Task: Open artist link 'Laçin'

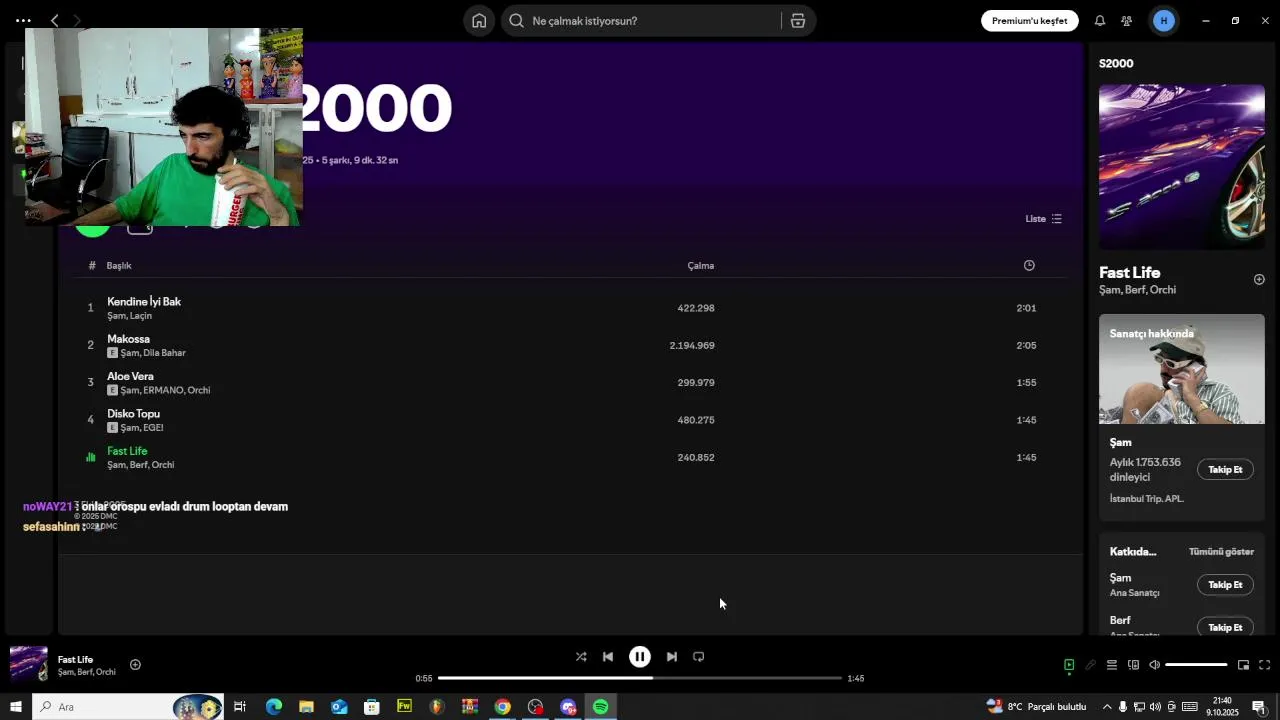Action: 141,316
